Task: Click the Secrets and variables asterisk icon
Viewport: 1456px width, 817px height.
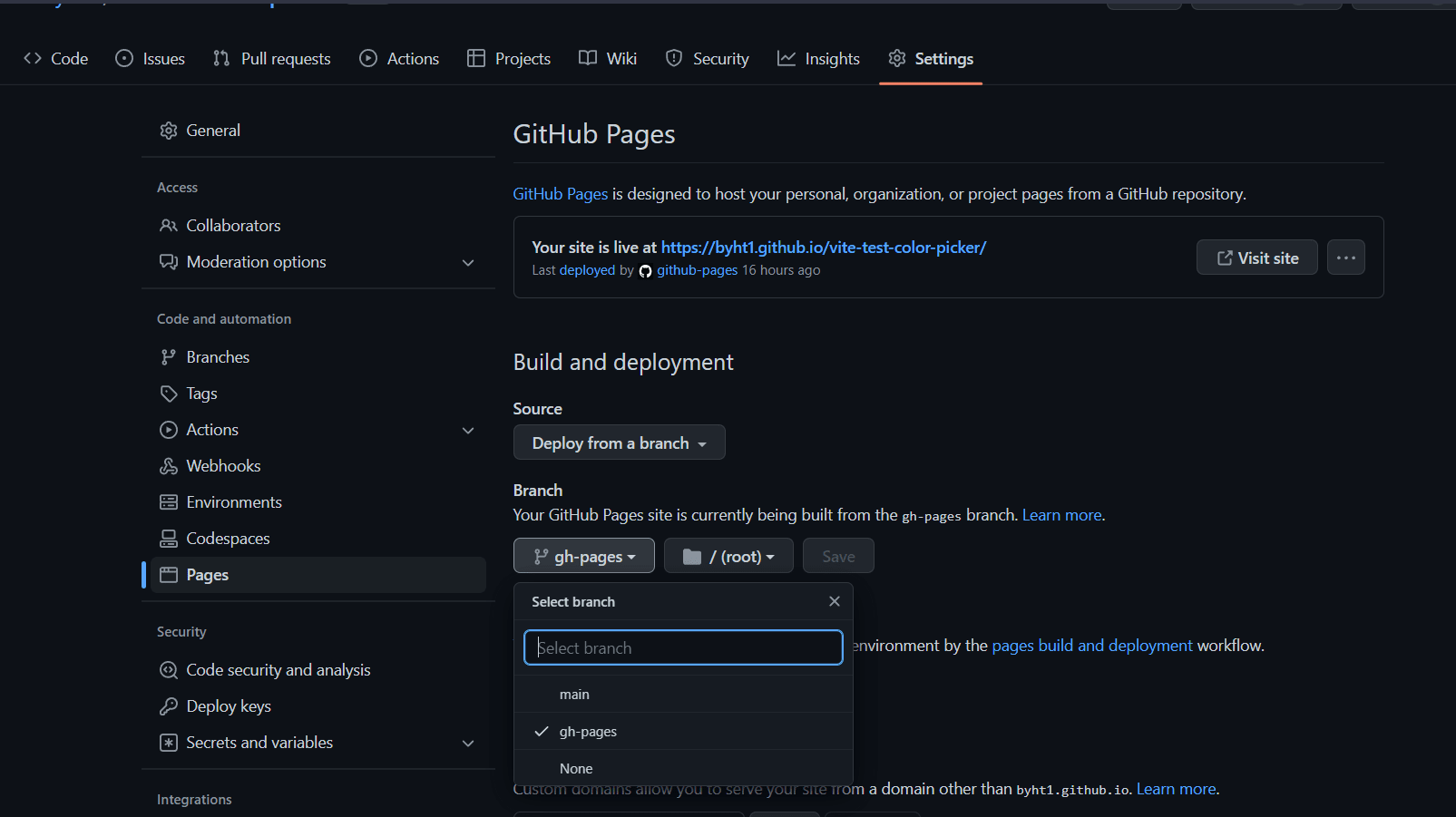Action: coord(169,743)
